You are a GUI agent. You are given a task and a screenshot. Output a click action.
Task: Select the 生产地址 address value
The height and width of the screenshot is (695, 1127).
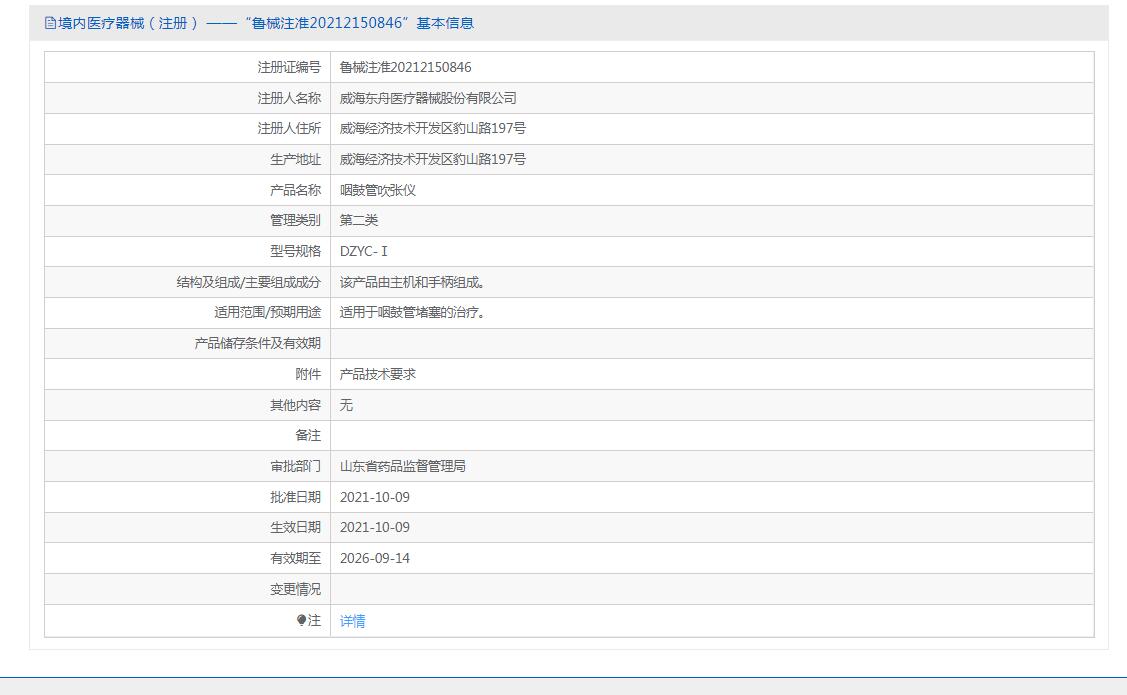tap(432, 160)
